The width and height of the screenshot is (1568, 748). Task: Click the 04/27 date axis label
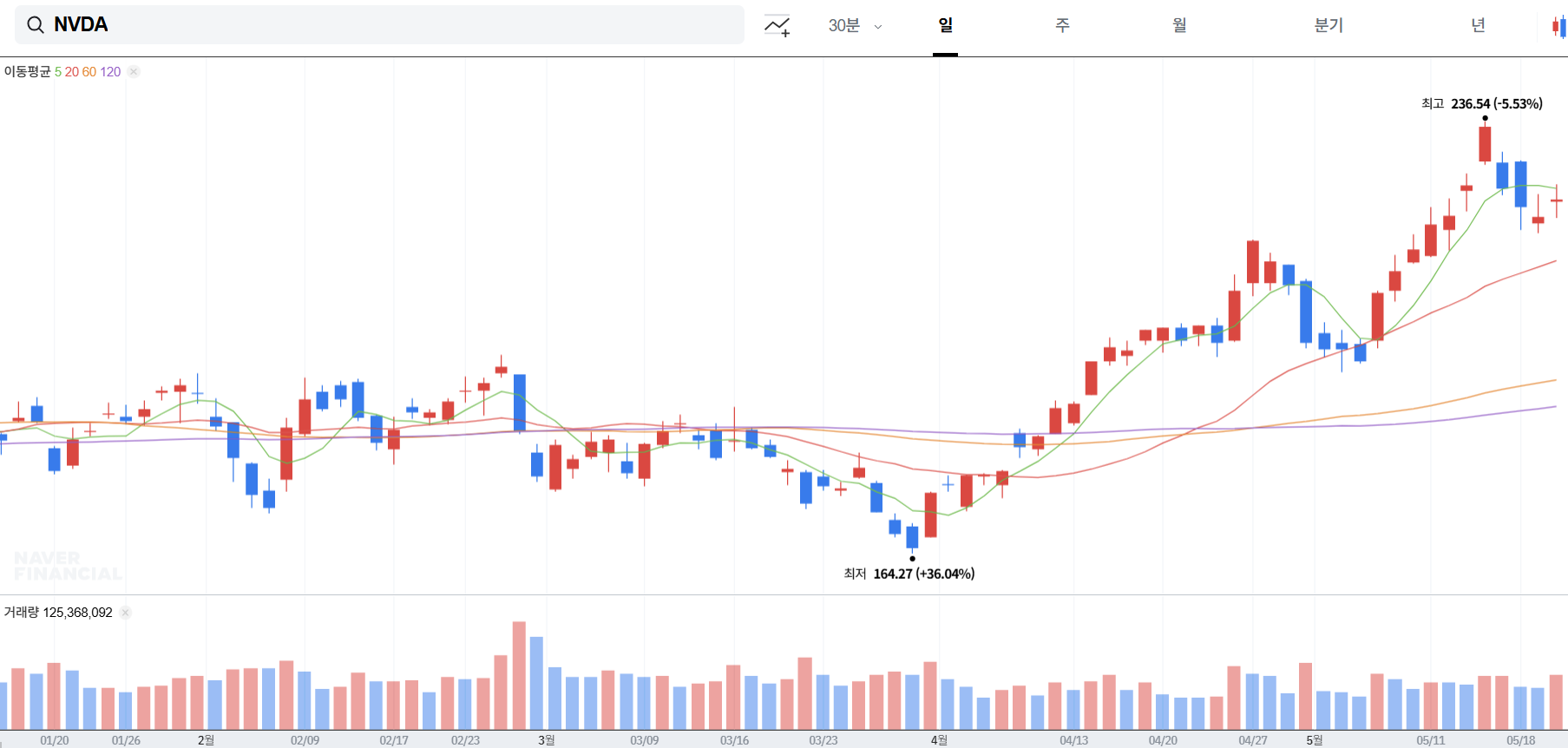coord(1253,740)
